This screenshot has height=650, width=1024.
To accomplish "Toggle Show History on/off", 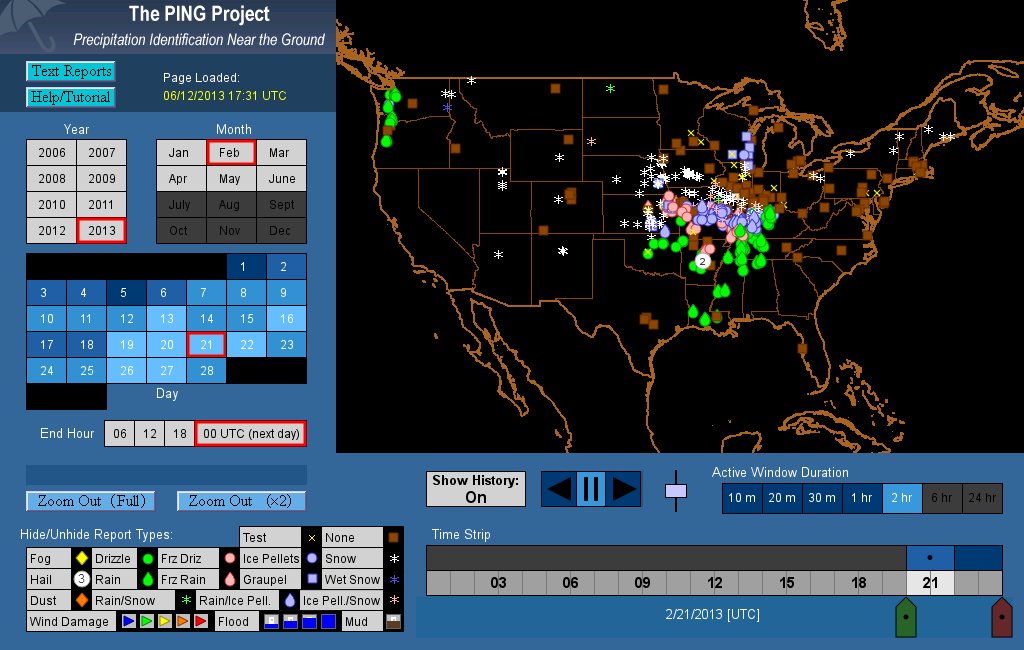I will click(476, 489).
